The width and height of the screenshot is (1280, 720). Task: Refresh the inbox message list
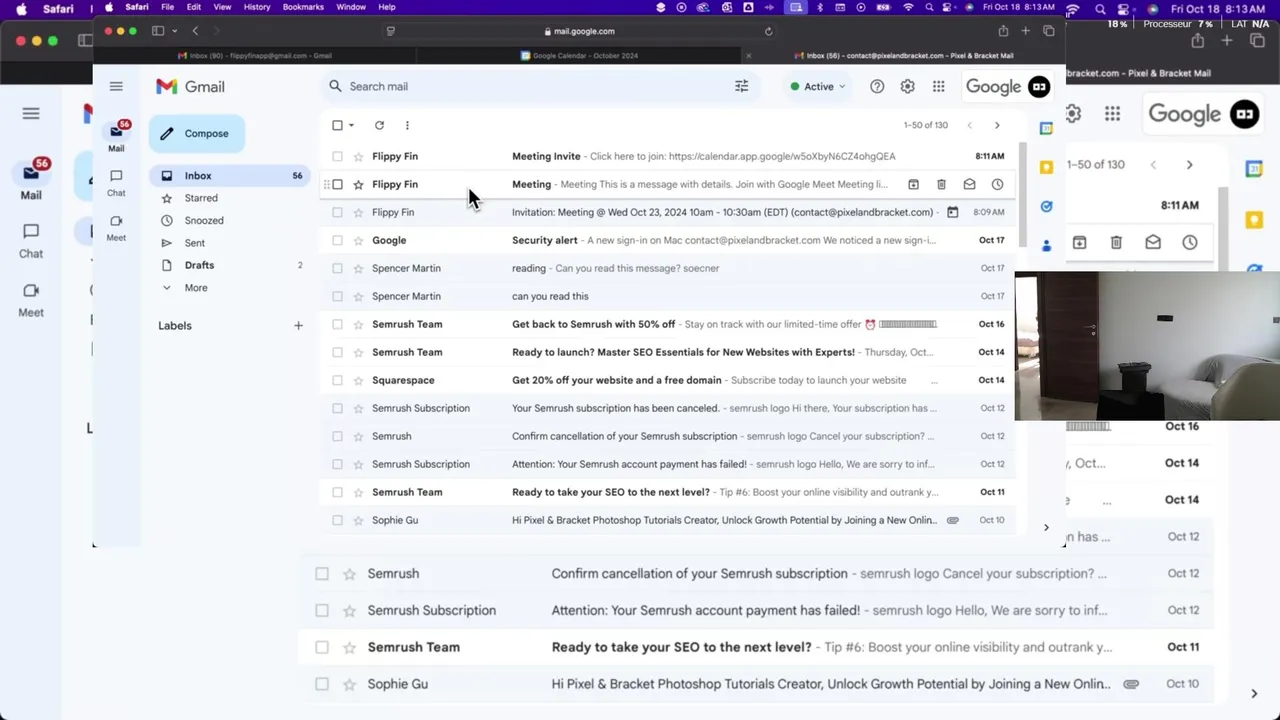[x=379, y=125]
